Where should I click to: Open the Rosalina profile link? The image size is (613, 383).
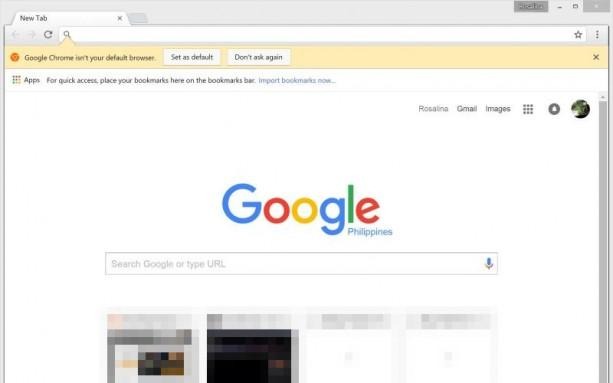(x=433, y=109)
